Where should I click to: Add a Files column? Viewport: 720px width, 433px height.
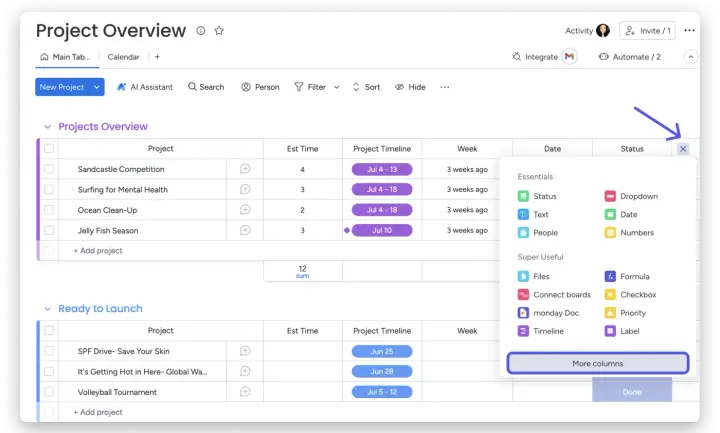[533, 276]
